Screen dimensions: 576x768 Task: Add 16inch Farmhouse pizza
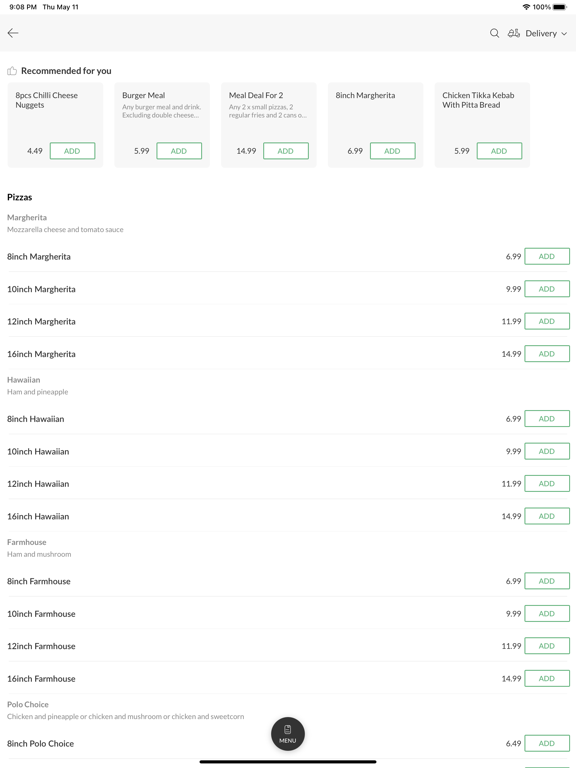547,678
